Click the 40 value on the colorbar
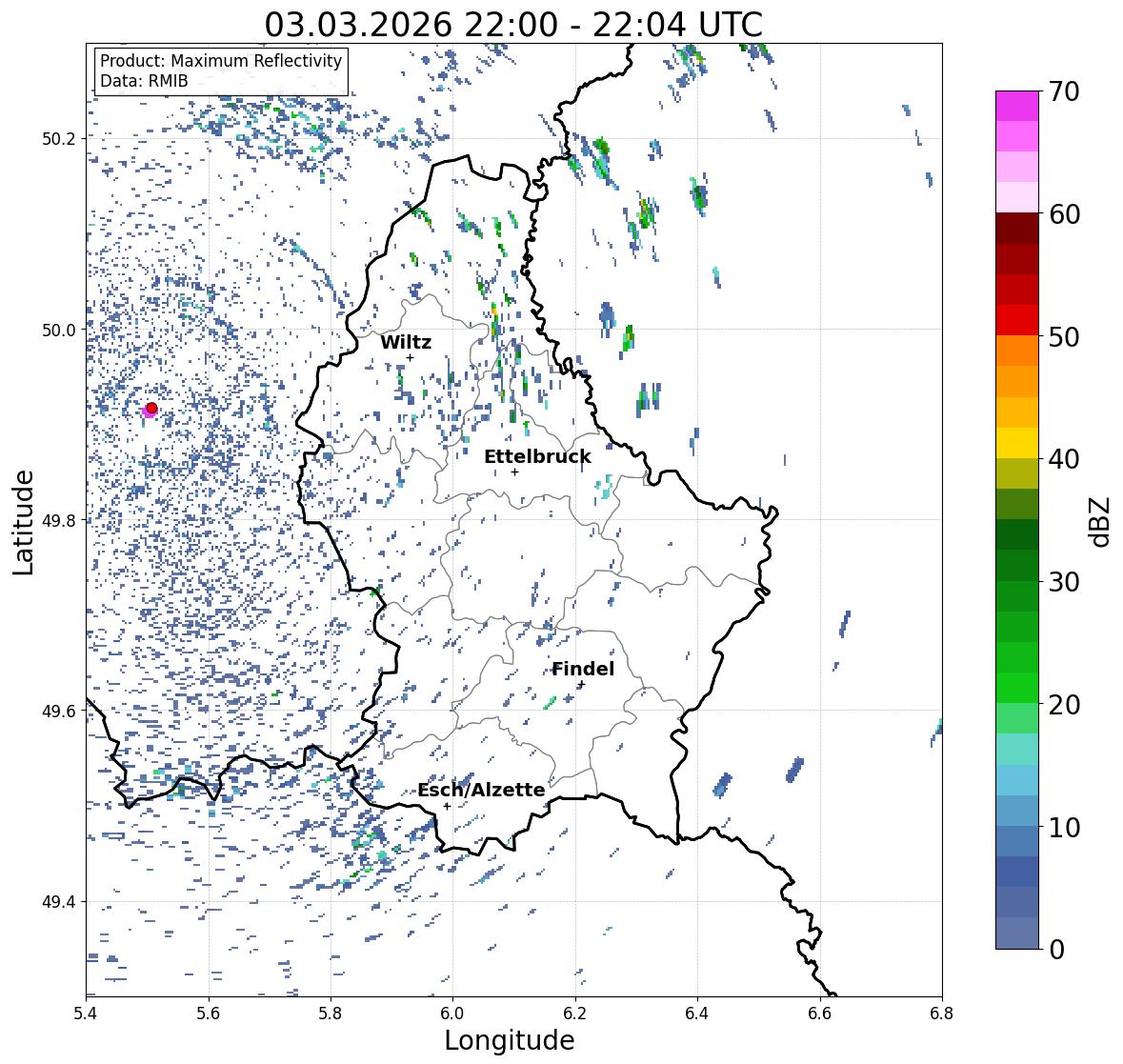Image resolution: width=1123 pixels, height=1064 pixels. [x=1063, y=459]
